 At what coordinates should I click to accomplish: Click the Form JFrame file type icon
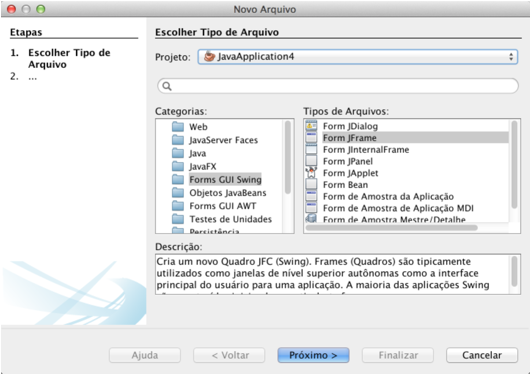coord(311,138)
